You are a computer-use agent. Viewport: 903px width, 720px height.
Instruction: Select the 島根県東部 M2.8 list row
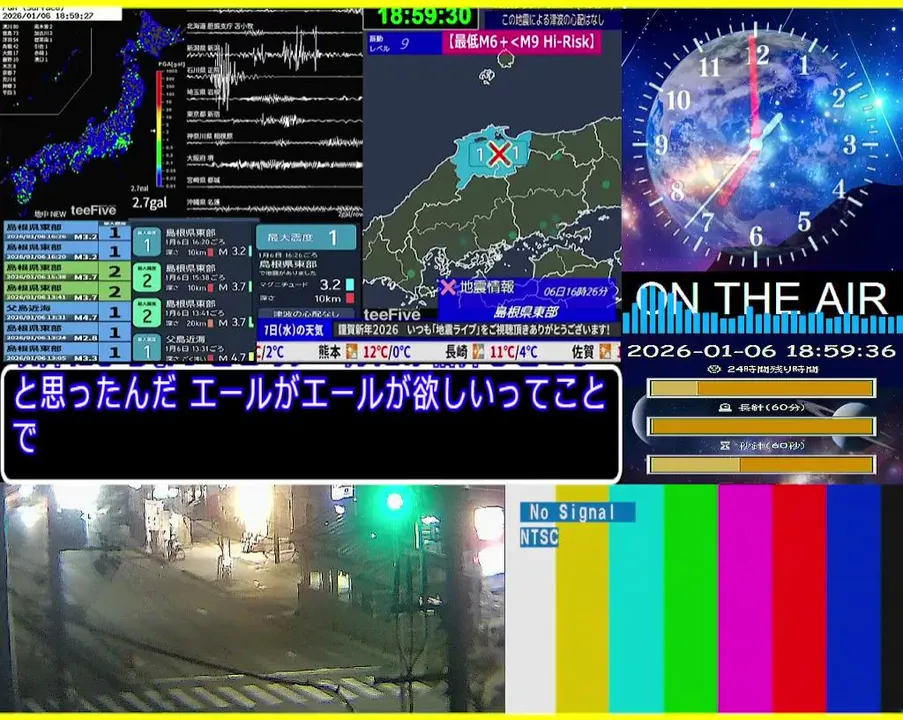tap(67, 332)
